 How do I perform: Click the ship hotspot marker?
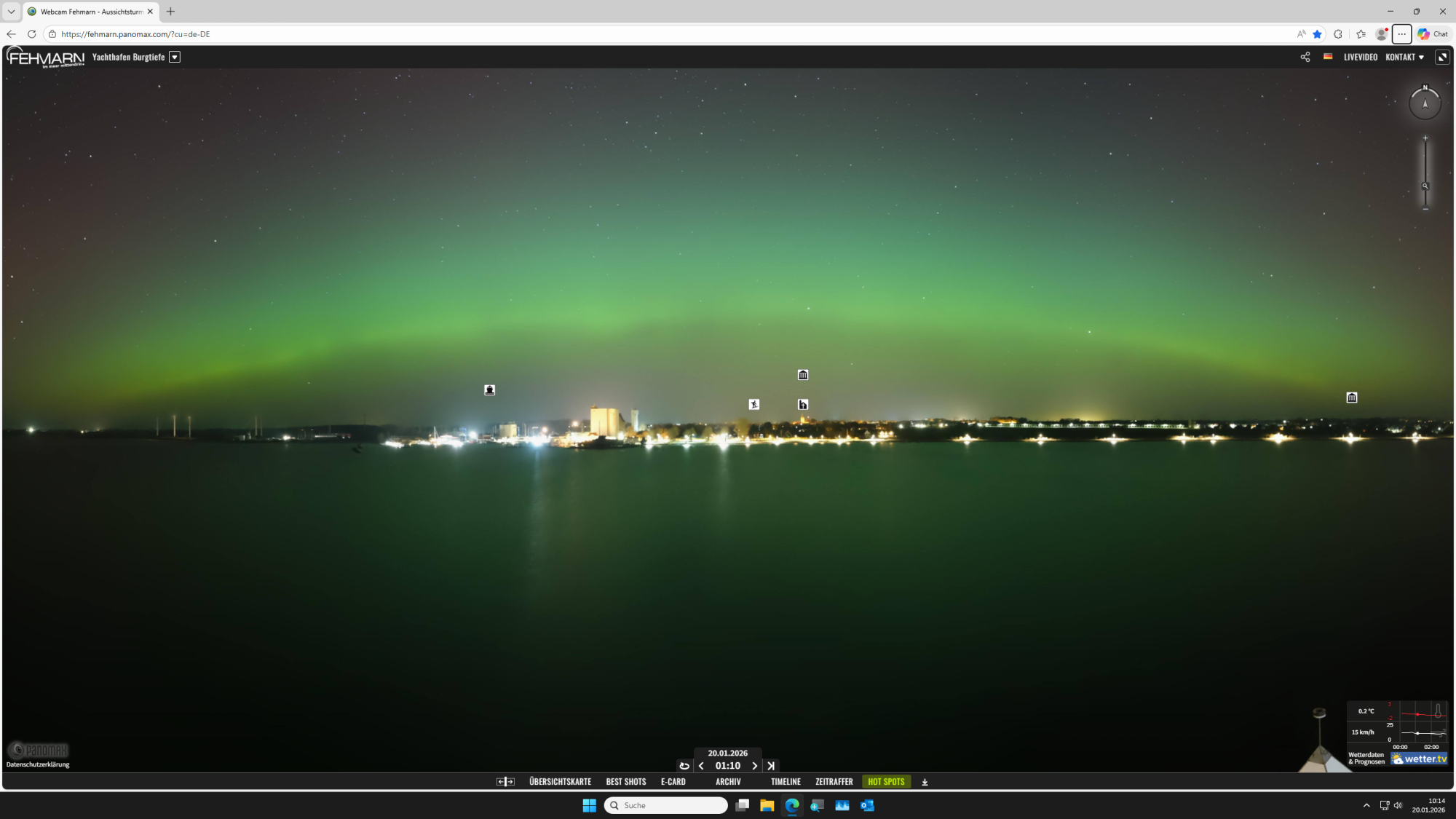490,390
